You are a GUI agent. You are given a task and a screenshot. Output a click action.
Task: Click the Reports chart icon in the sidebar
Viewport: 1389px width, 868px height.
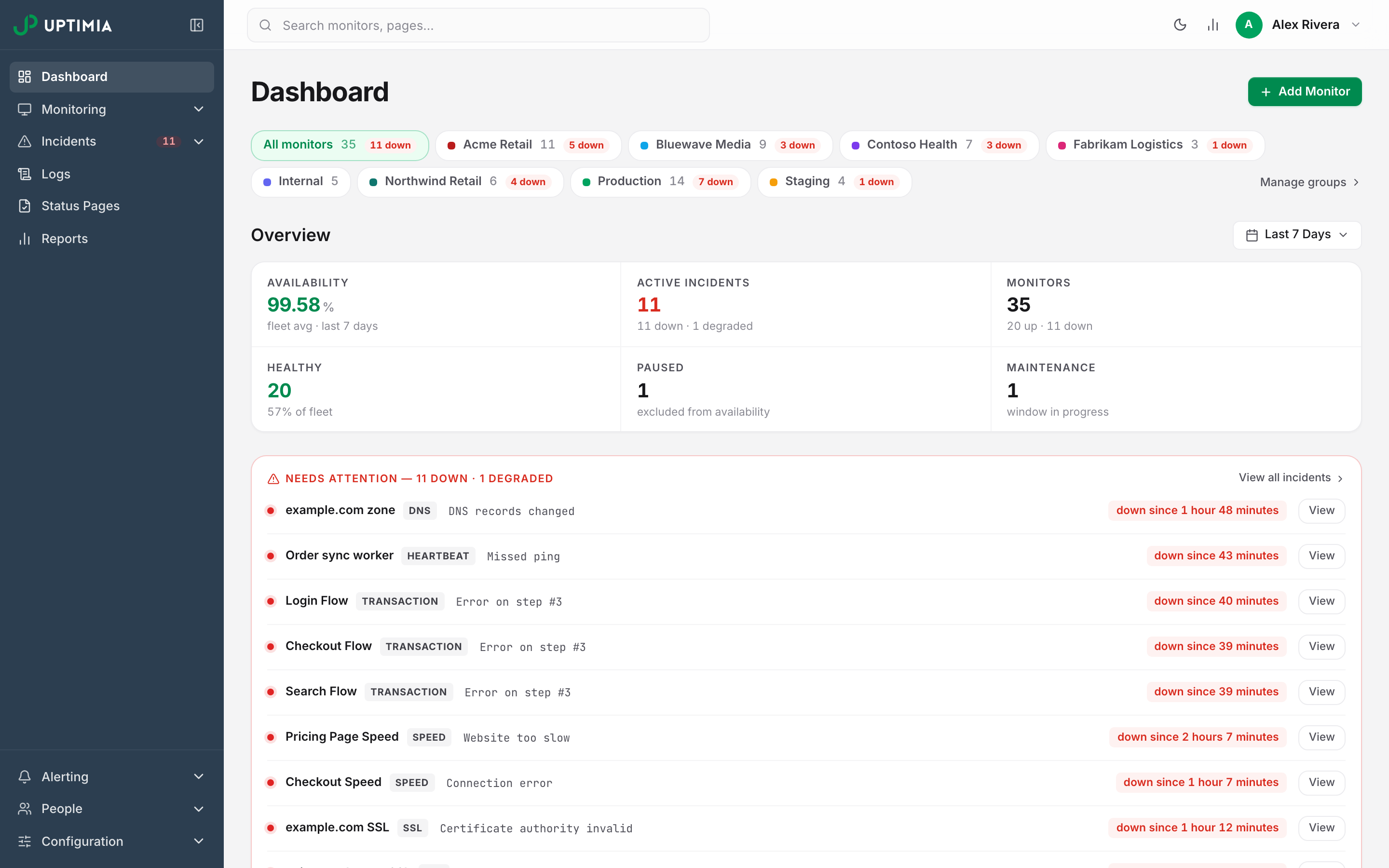coord(24,239)
